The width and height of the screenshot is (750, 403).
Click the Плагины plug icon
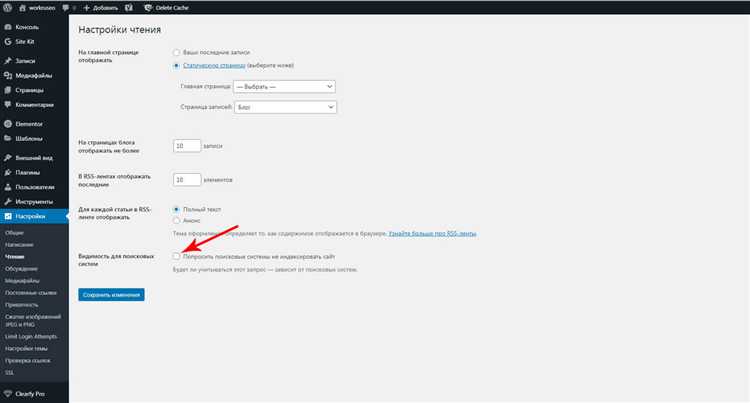(x=8, y=173)
